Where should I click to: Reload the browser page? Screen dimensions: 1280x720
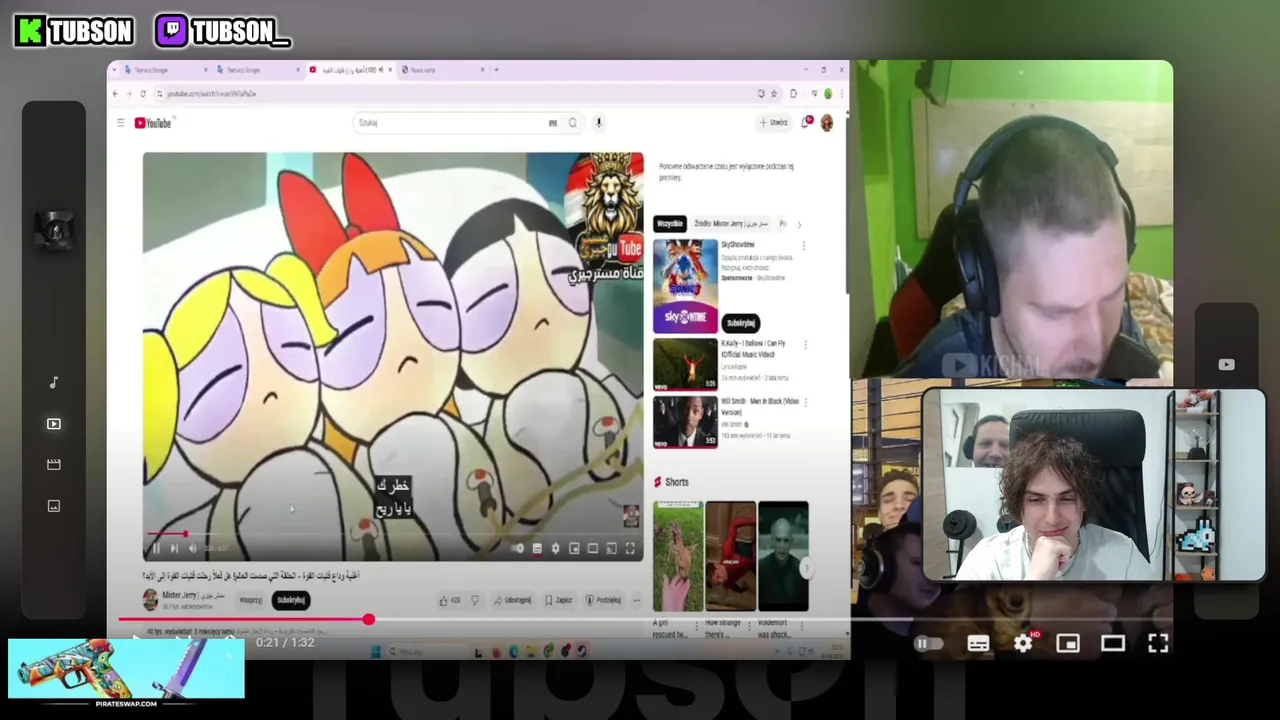[143, 94]
